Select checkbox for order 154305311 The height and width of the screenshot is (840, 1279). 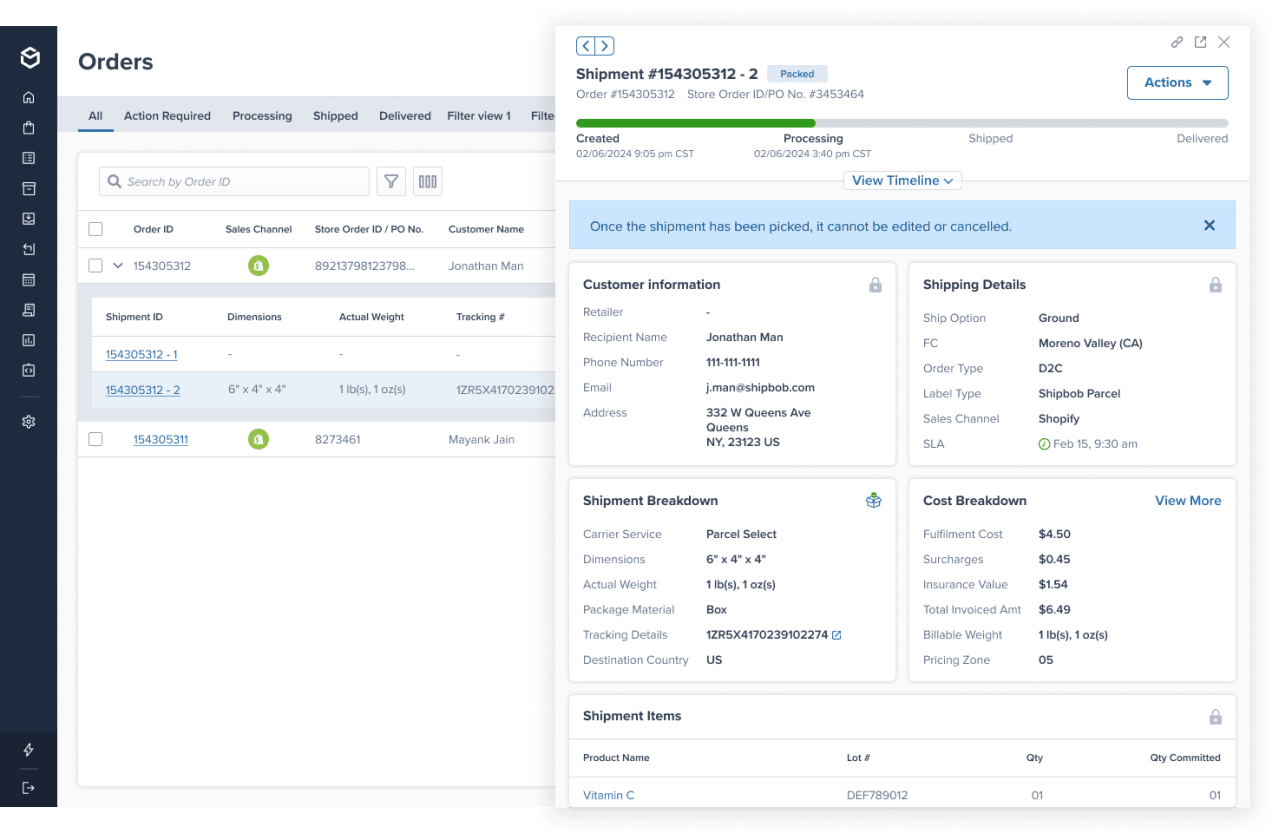(95, 439)
